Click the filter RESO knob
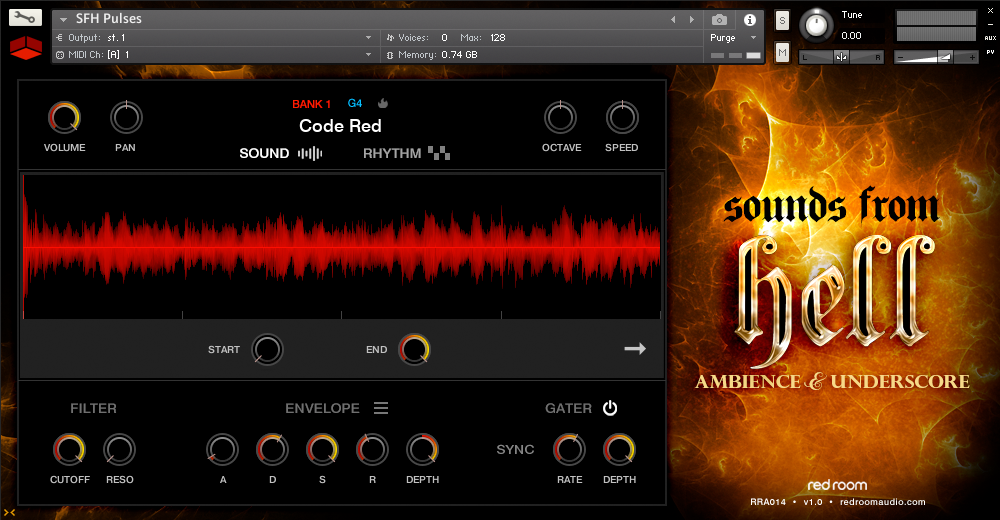Image resolution: width=1000 pixels, height=520 pixels. coord(119,449)
